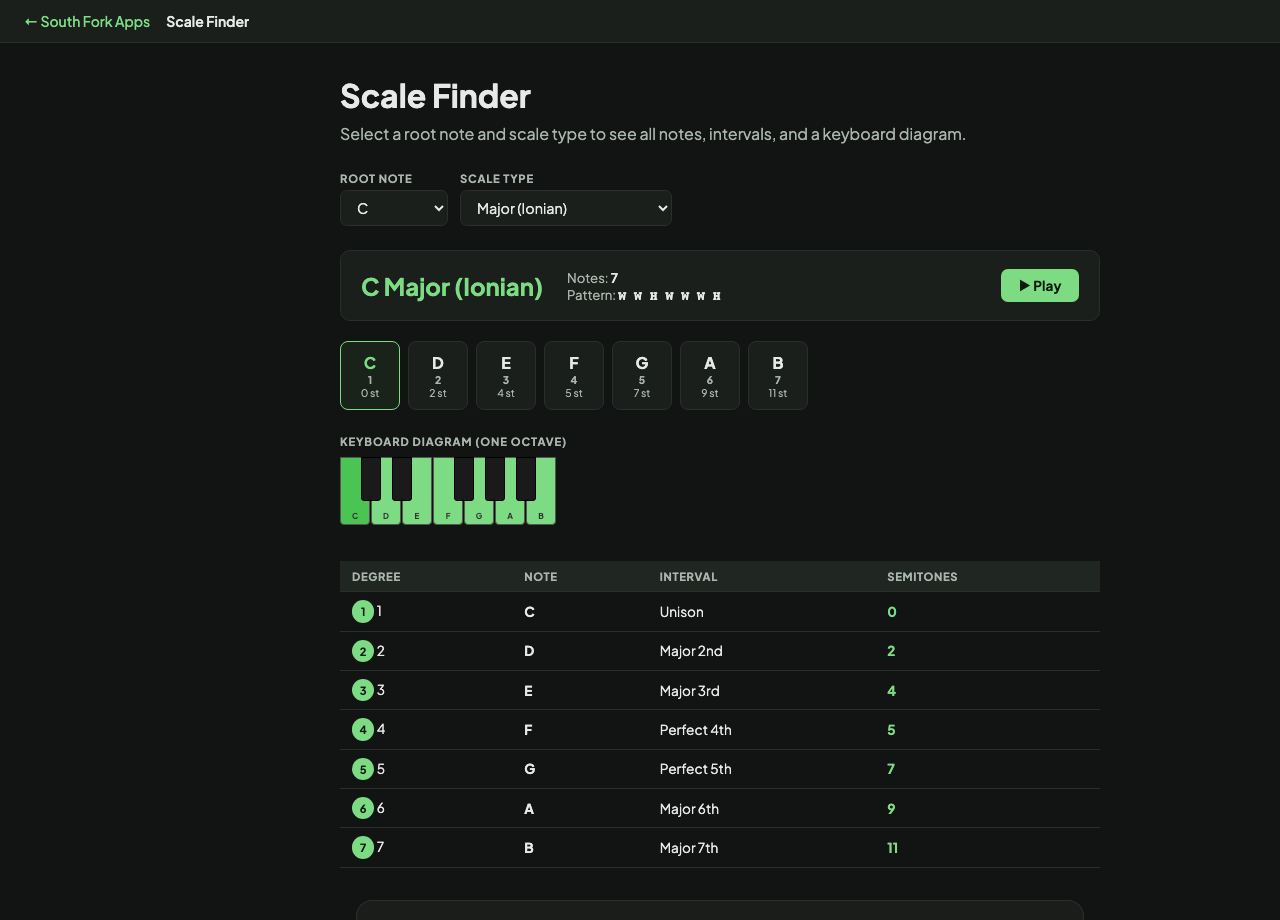
Task: Click degree 2 badge in table
Action: [x=363, y=651]
